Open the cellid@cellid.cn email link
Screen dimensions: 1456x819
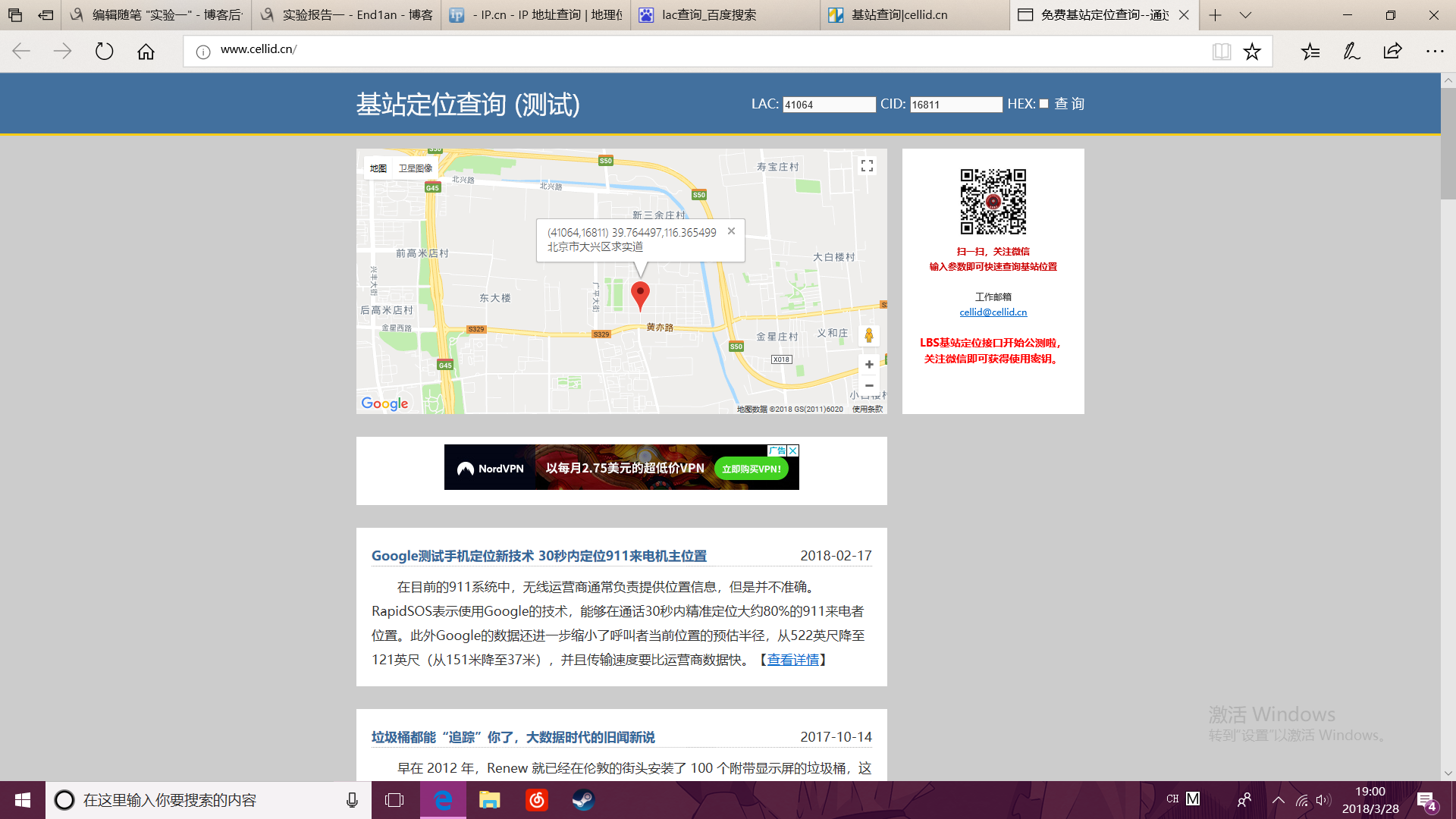coord(993,312)
